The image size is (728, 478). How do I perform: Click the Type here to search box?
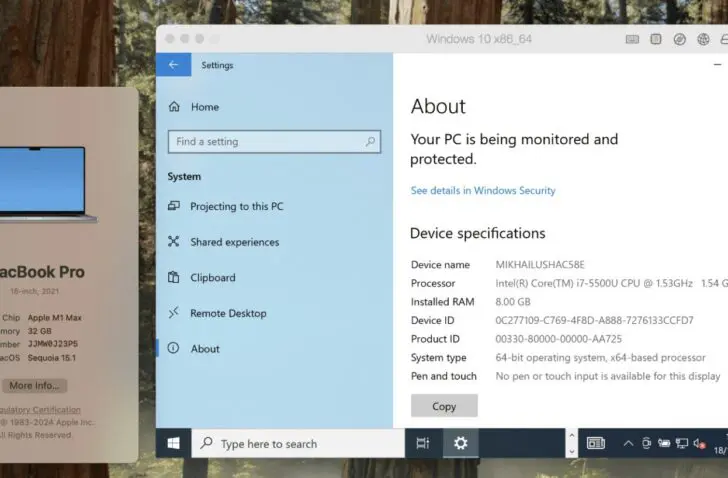coord(298,444)
